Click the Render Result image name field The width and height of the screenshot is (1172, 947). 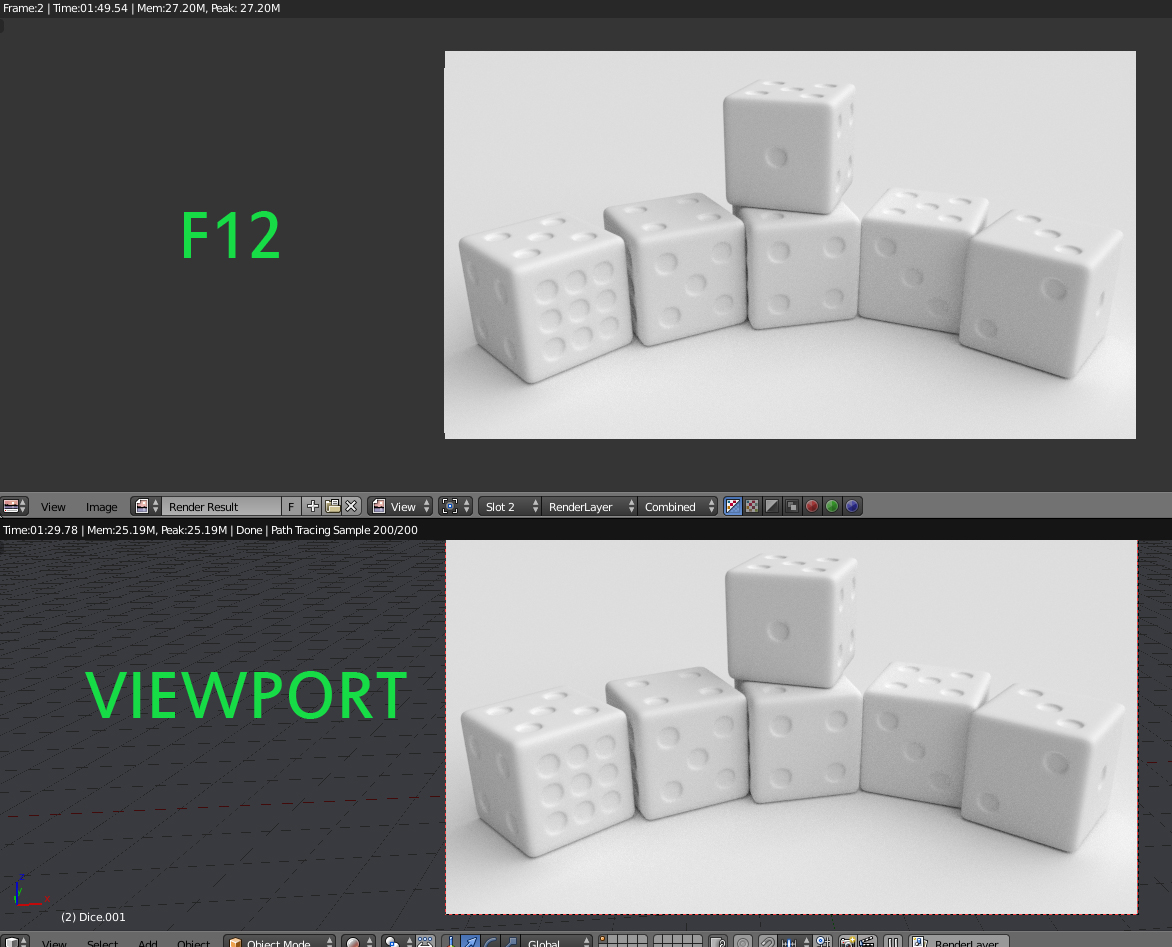[221, 507]
